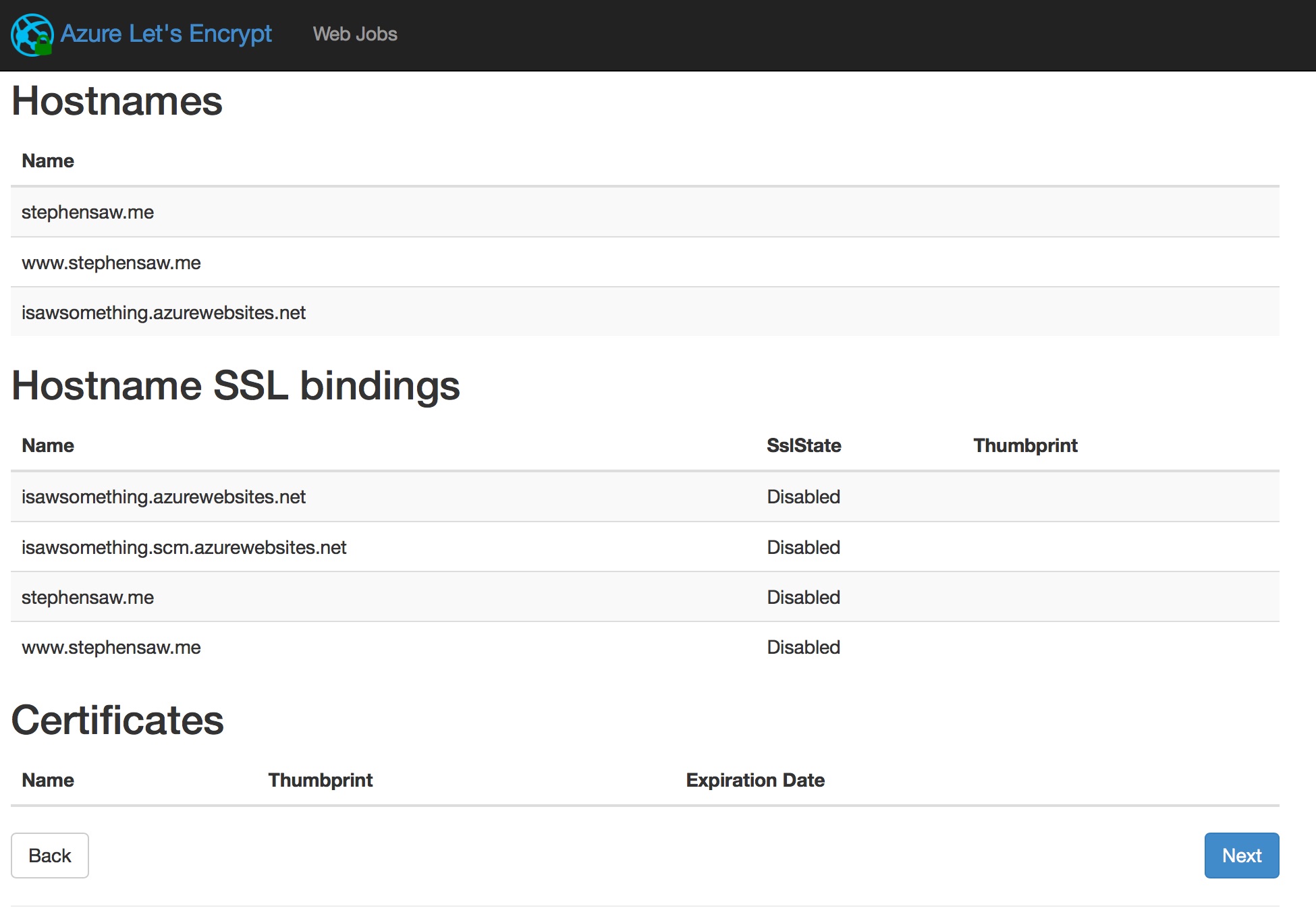This screenshot has width=1316, height=923.
Task: Select www.stephensaw.me row under Hostname SSL bindings
Action: (x=111, y=647)
